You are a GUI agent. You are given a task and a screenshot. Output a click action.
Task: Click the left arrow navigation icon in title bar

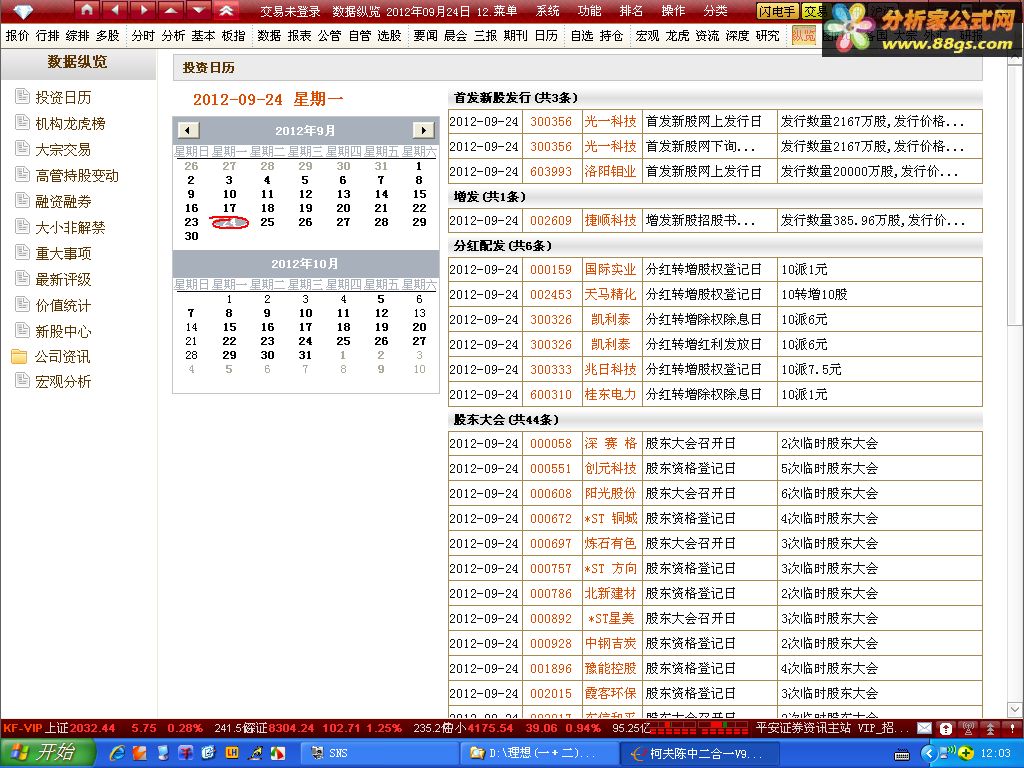115,10
